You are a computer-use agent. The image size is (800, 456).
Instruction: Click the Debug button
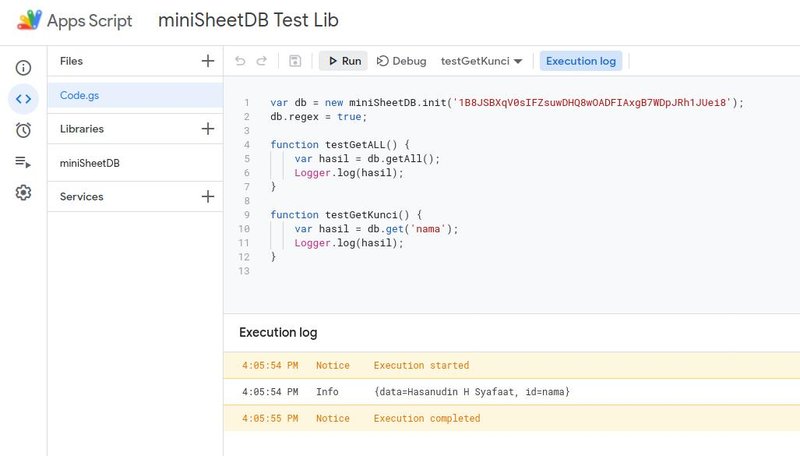coord(401,61)
